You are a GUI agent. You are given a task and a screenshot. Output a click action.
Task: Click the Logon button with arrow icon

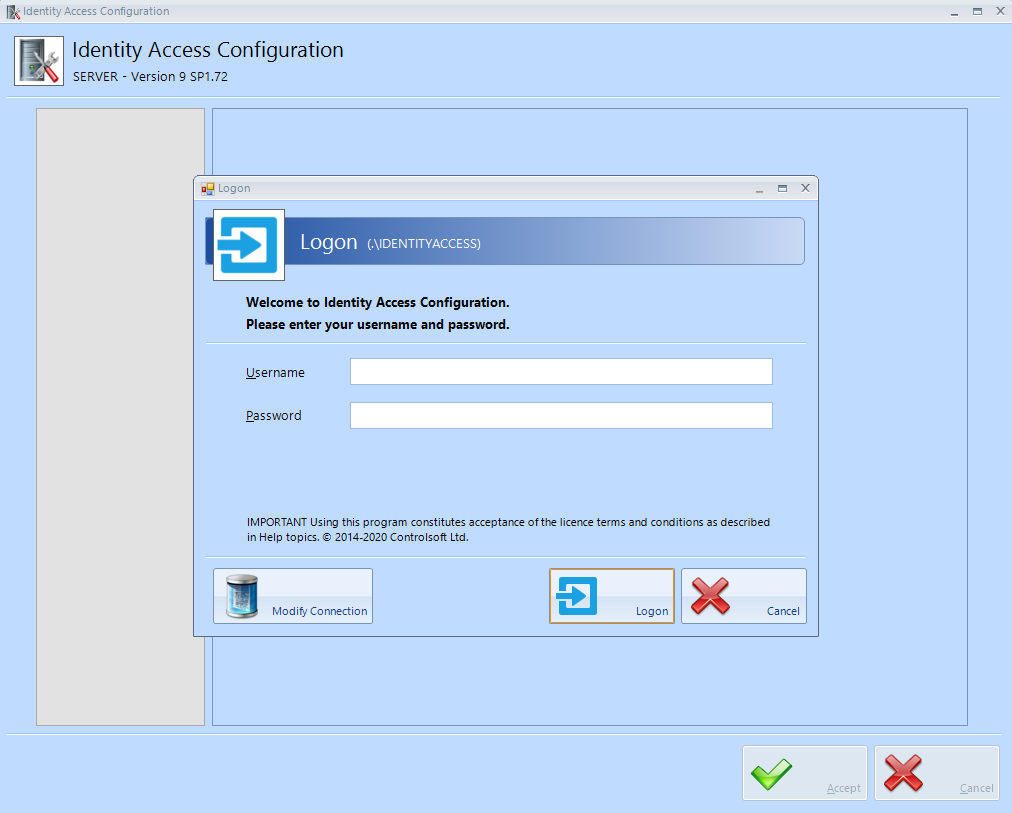point(611,596)
